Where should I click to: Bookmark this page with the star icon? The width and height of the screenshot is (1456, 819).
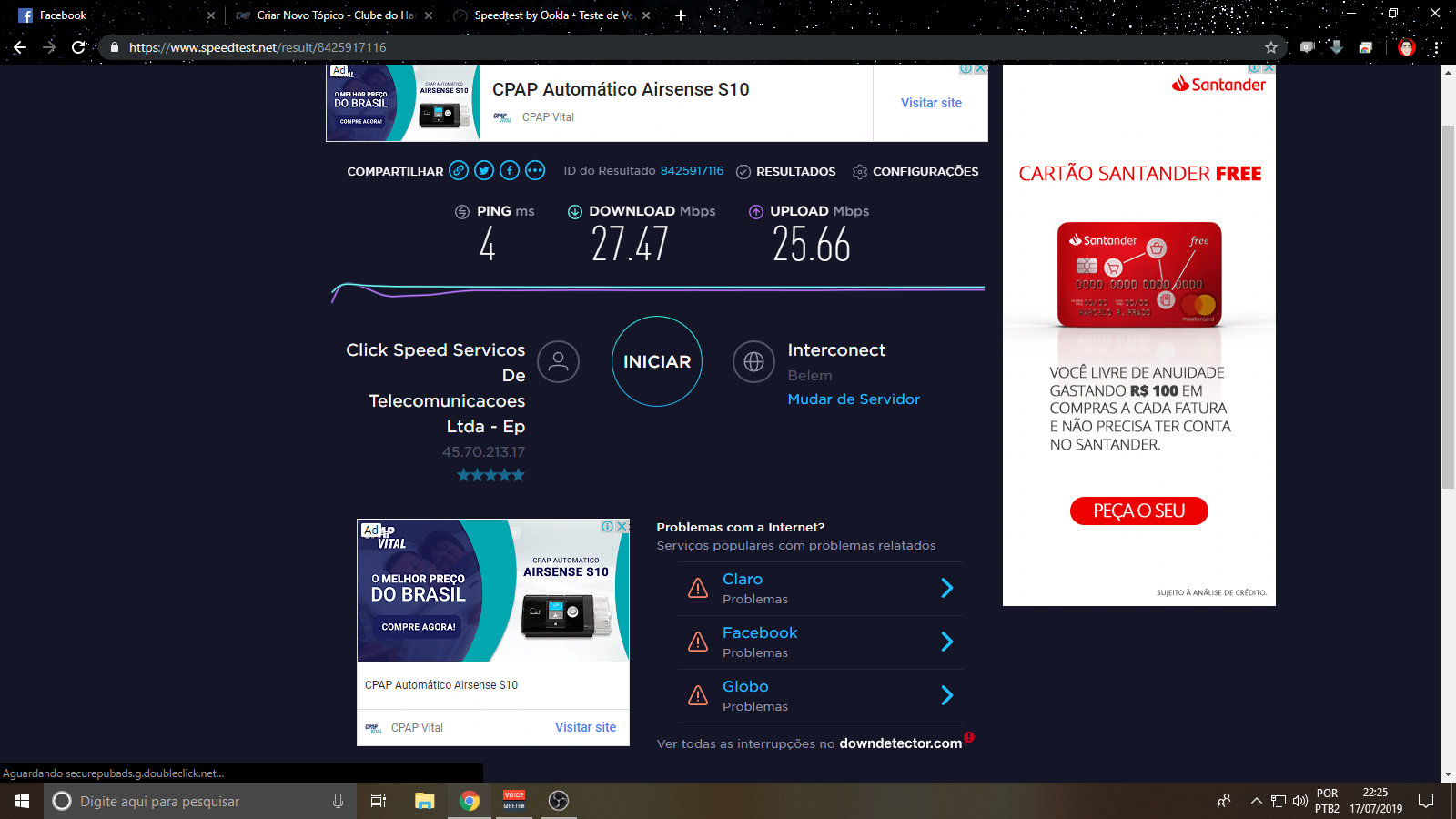(1271, 47)
